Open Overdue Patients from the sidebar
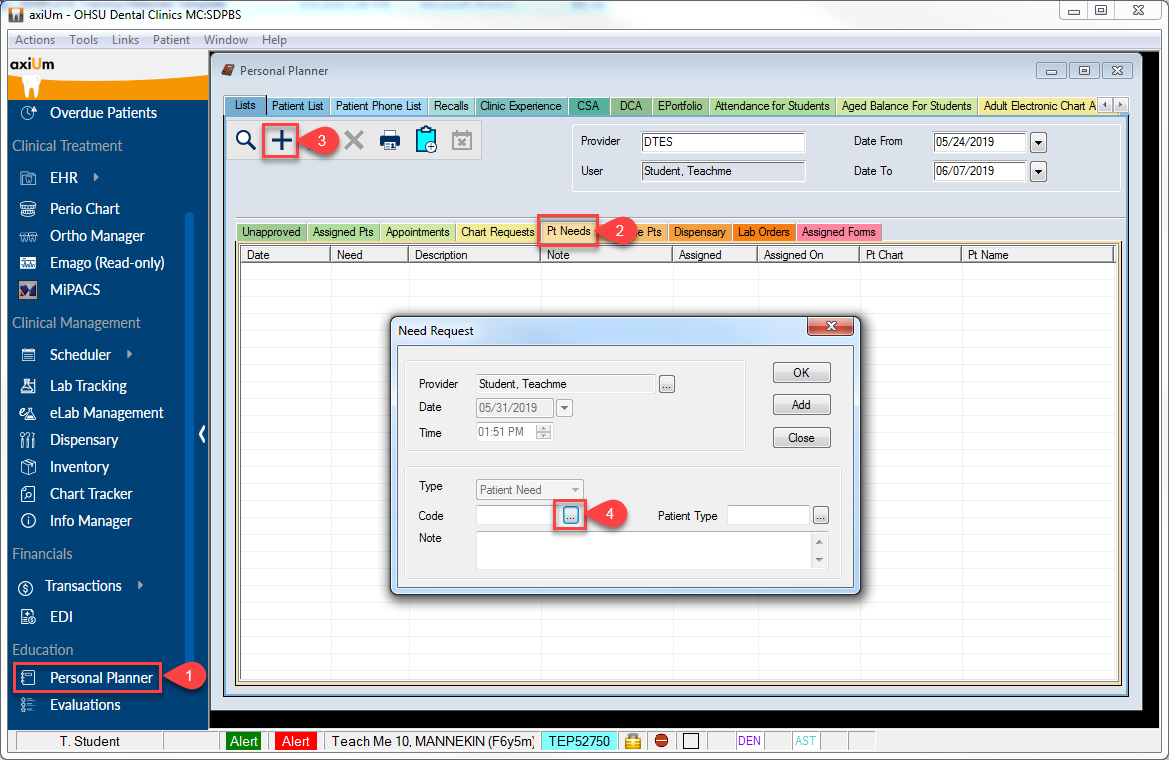This screenshot has height=760, width=1169. coord(103,113)
